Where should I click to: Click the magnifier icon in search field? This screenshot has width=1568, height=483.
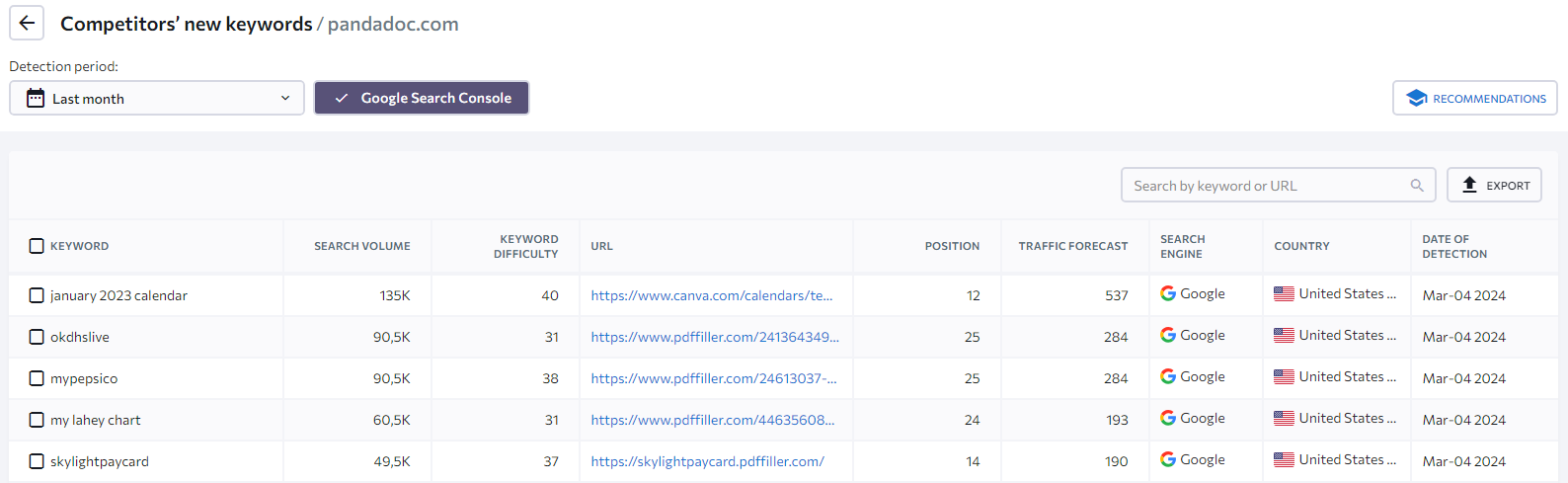pos(1417,185)
